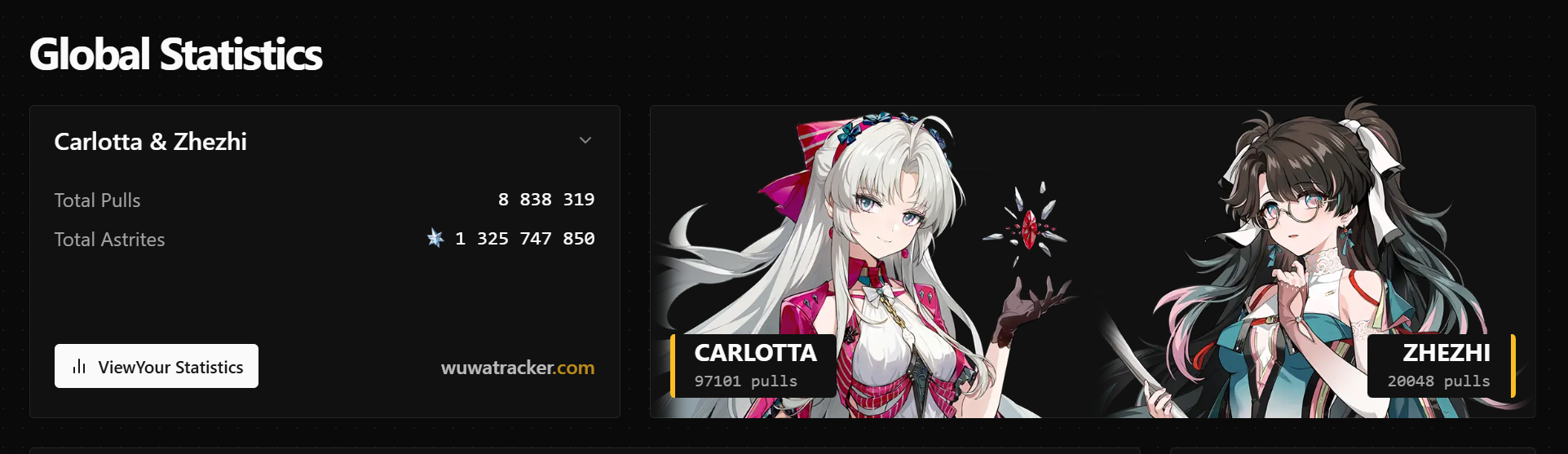
Task: Click the Global Statistics heading
Action: [x=176, y=55]
